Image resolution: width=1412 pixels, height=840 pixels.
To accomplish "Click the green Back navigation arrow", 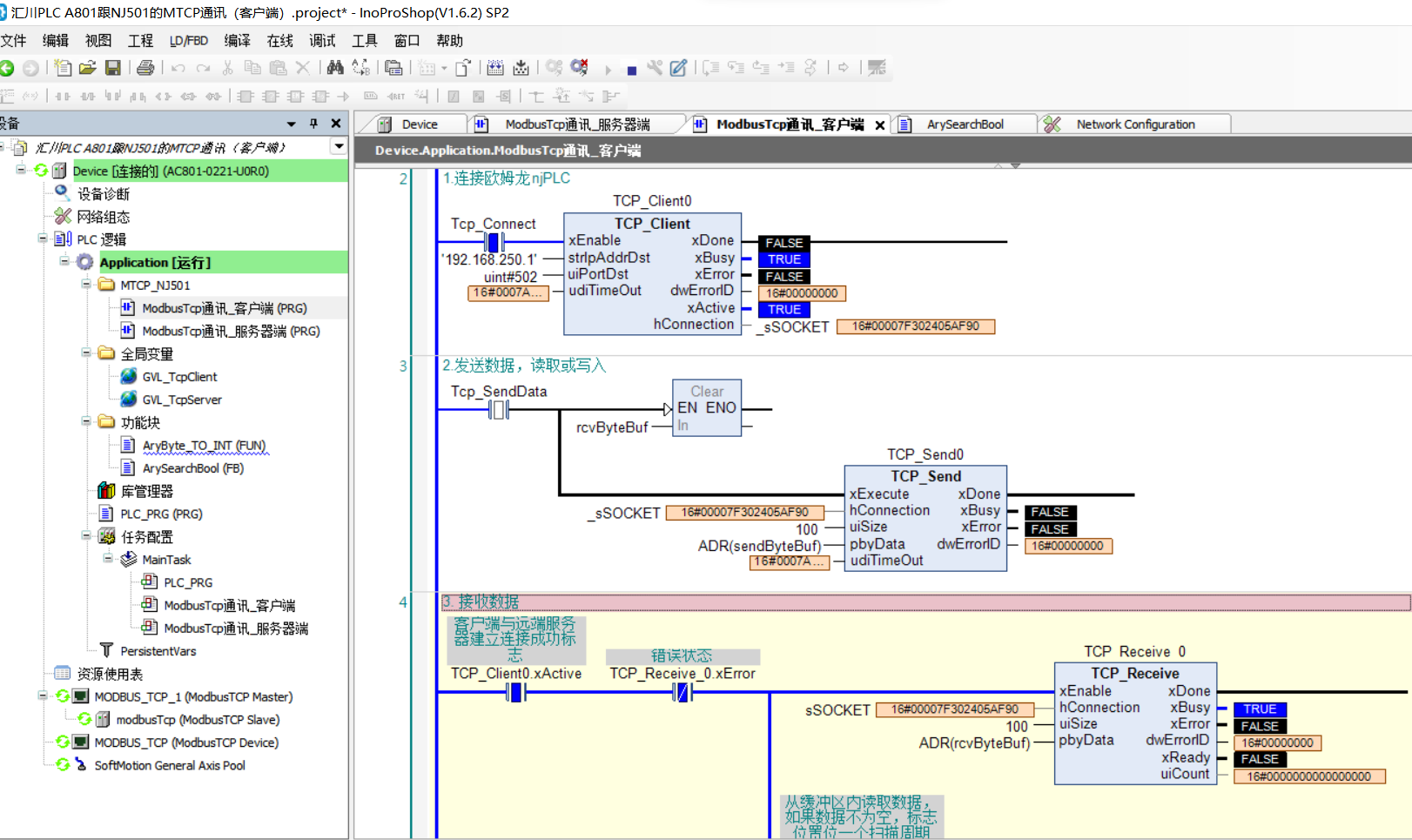I will (7, 68).
